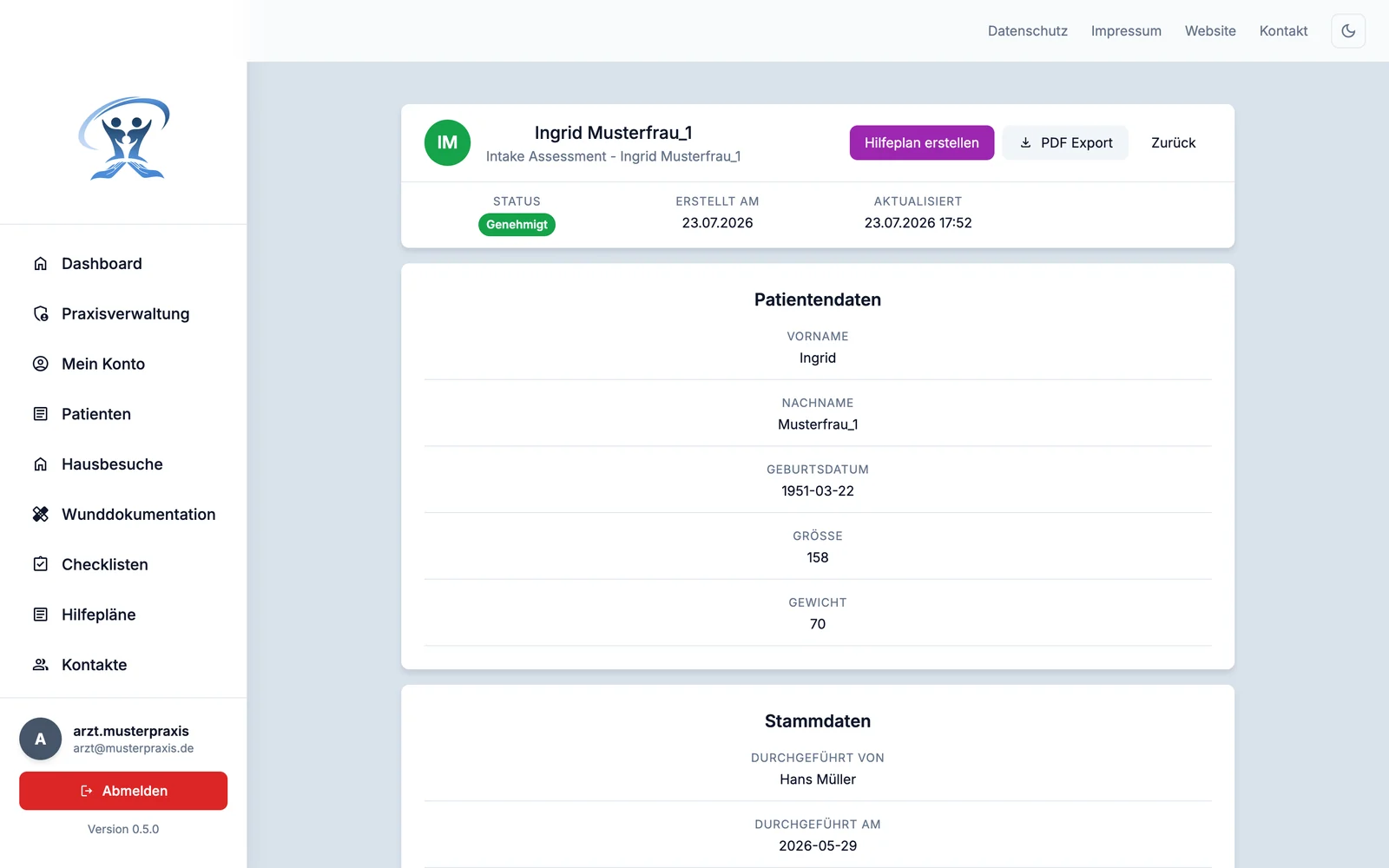Screen dimensions: 1389x868
Task: Click the Dashboard home icon
Action: click(41, 264)
